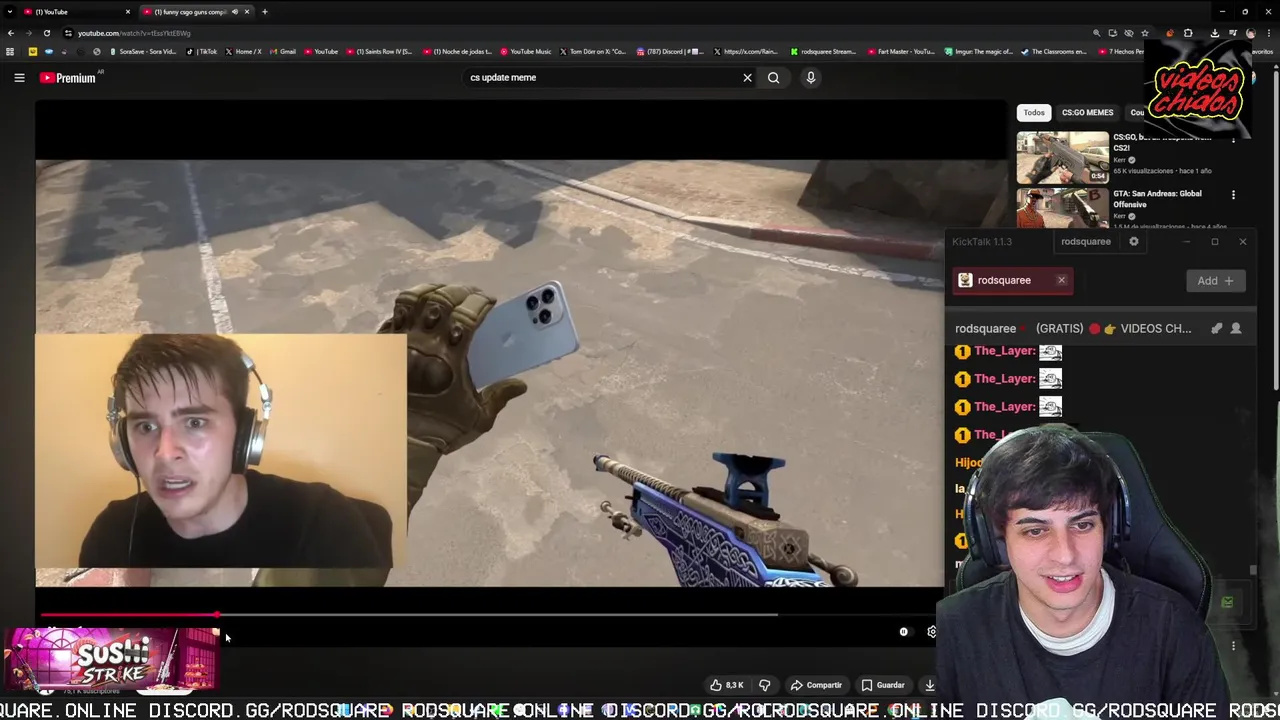Open options menu for GTA San Andreas video

(x=1233, y=195)
